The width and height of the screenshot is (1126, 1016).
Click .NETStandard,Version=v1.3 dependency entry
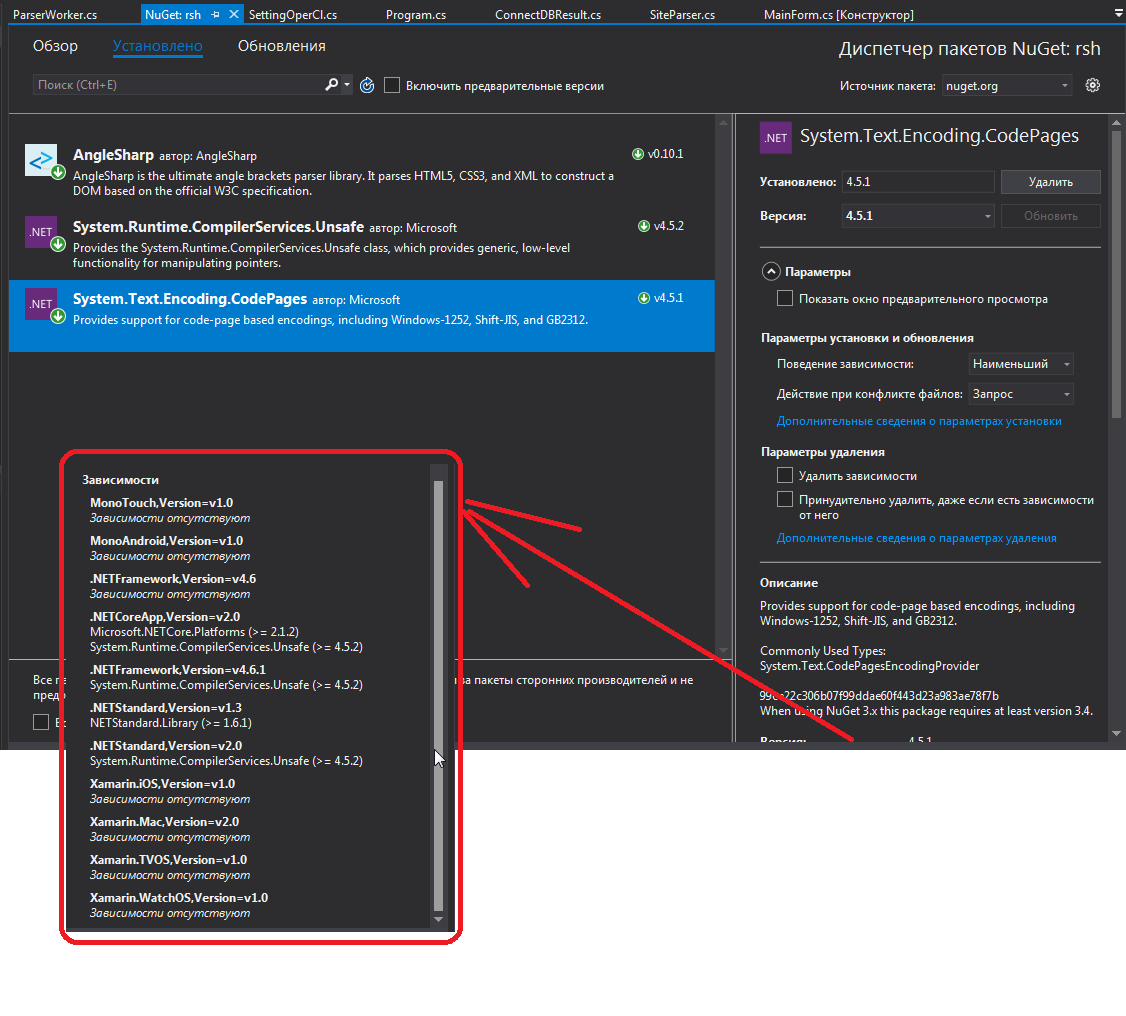pos(166,708)
